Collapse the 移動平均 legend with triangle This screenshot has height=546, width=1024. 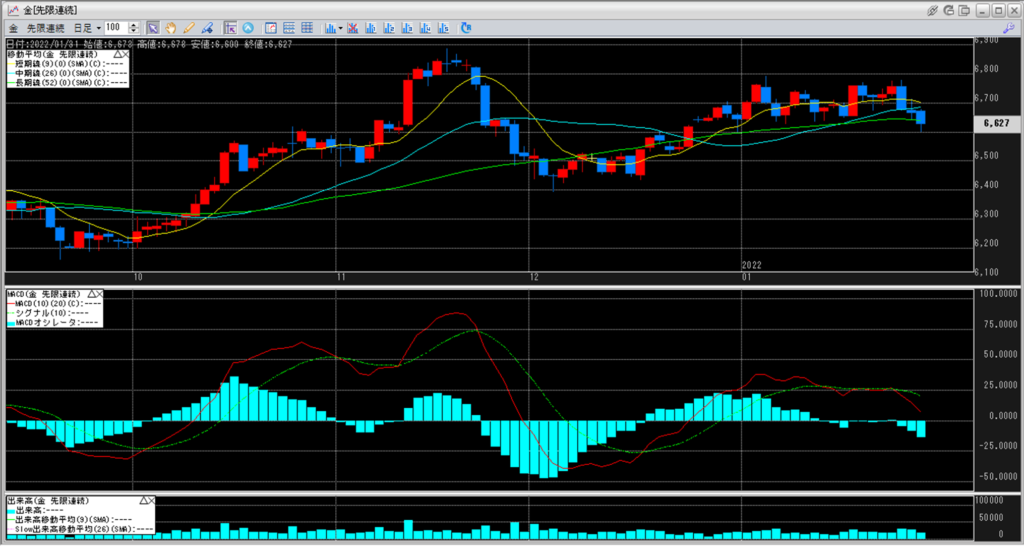117,53
